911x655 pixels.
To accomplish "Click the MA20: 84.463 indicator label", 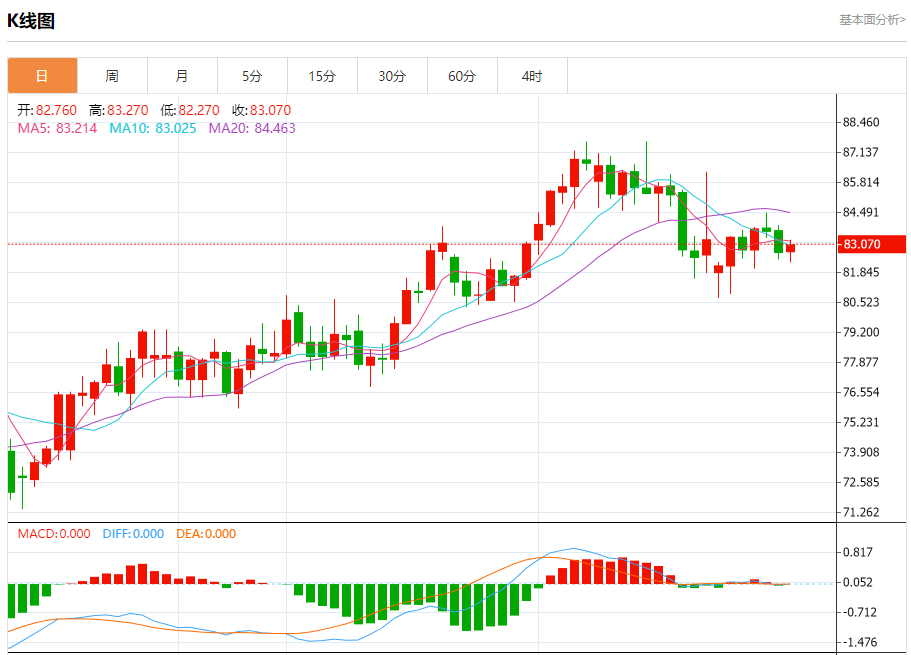I will 252,128.
